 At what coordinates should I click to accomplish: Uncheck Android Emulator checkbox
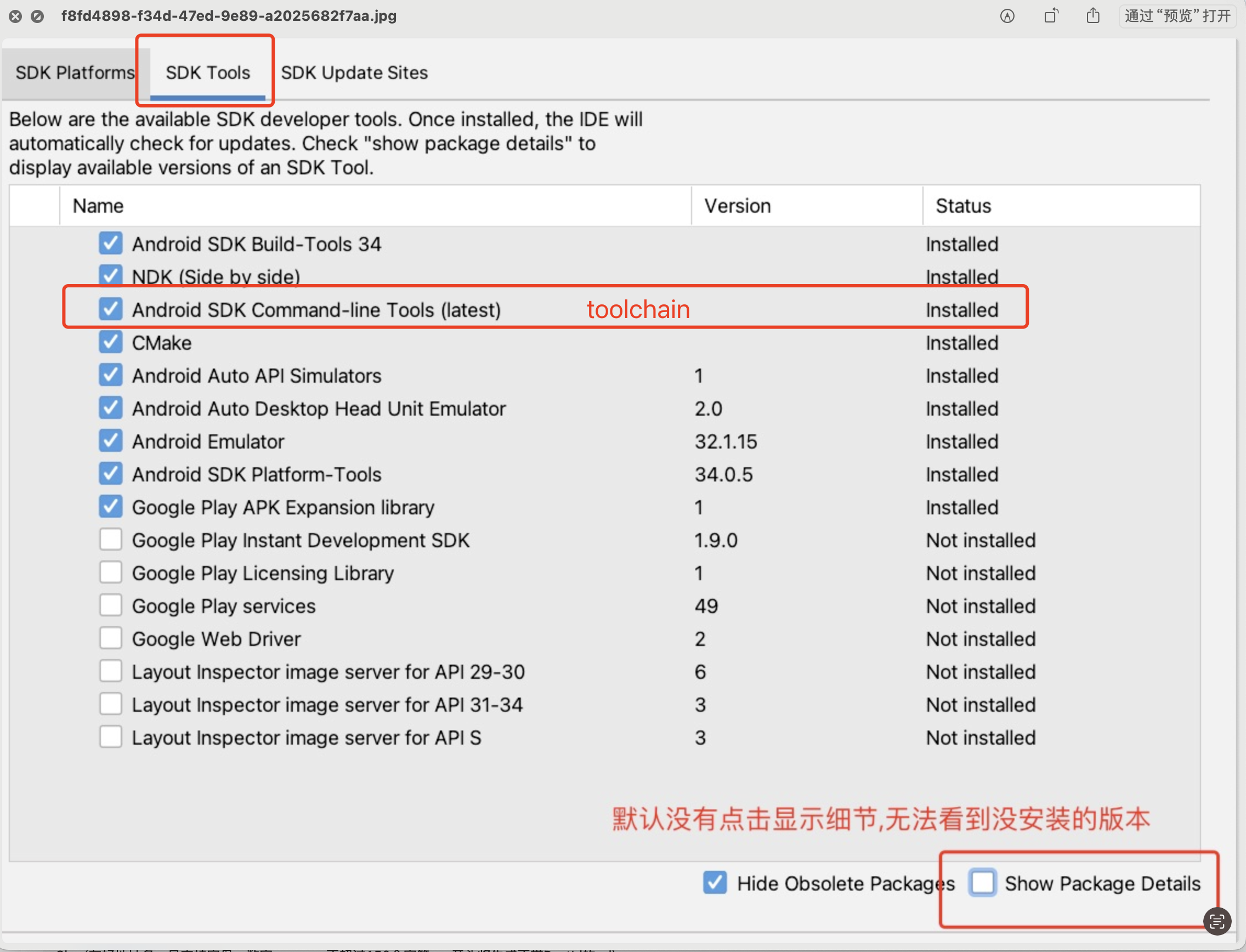(110, 441)
